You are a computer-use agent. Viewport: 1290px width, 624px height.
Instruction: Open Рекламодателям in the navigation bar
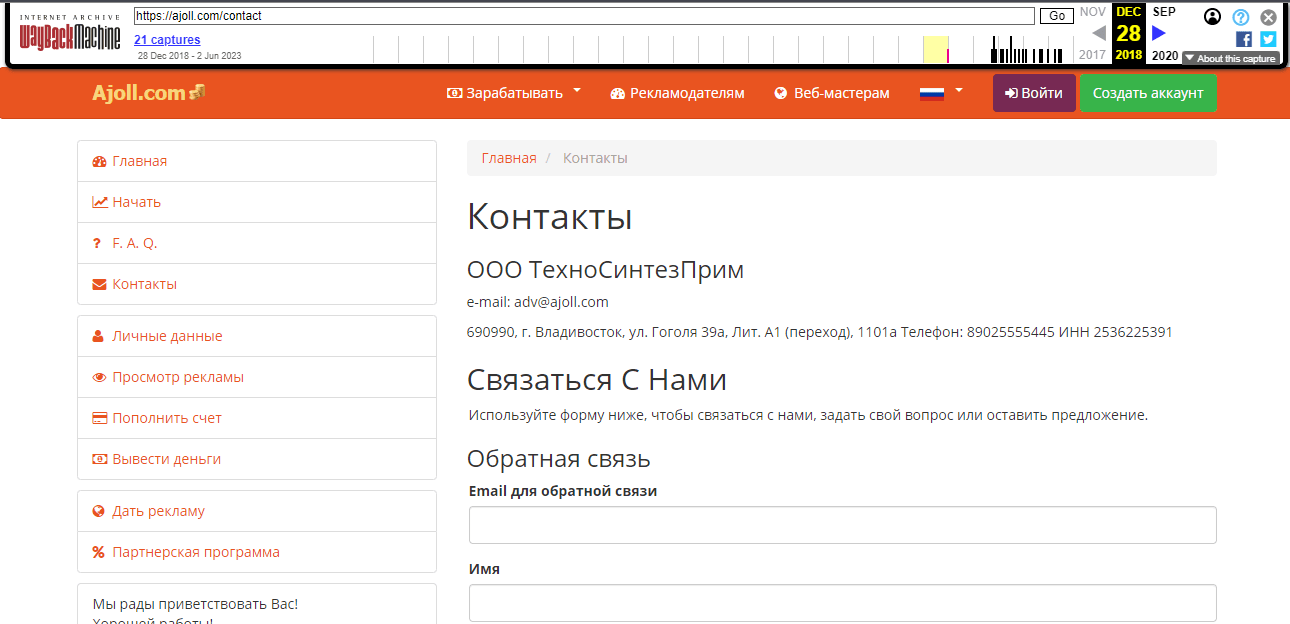pyautogui.click(x=677, y=93)
